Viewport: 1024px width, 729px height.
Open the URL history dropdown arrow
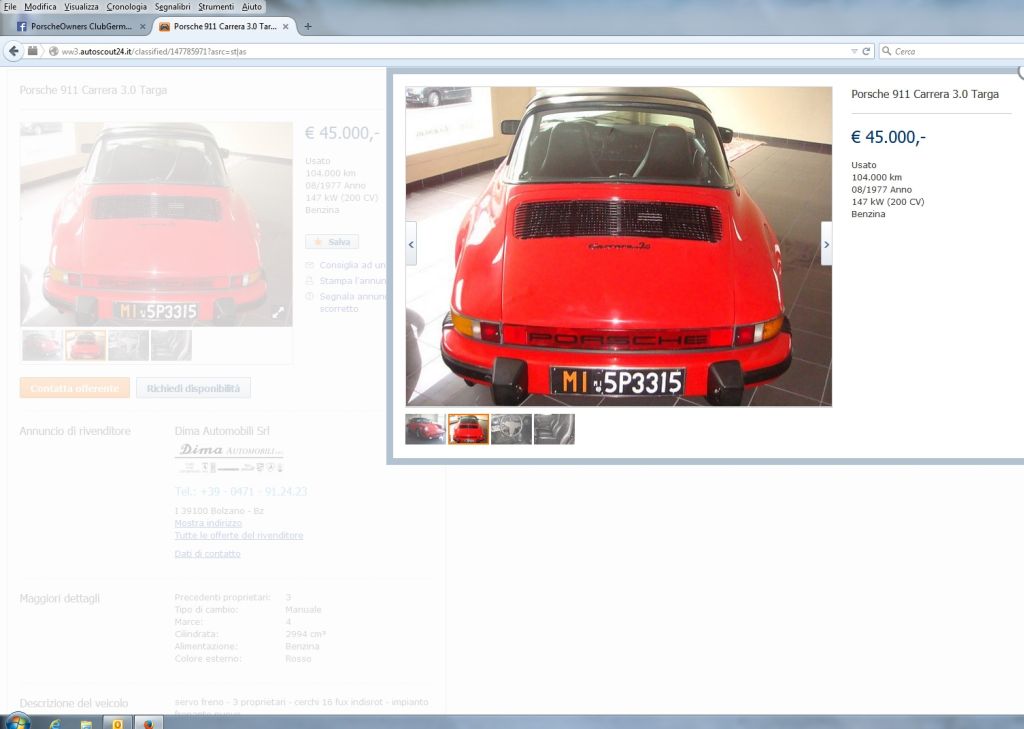[x=854, y=51]
